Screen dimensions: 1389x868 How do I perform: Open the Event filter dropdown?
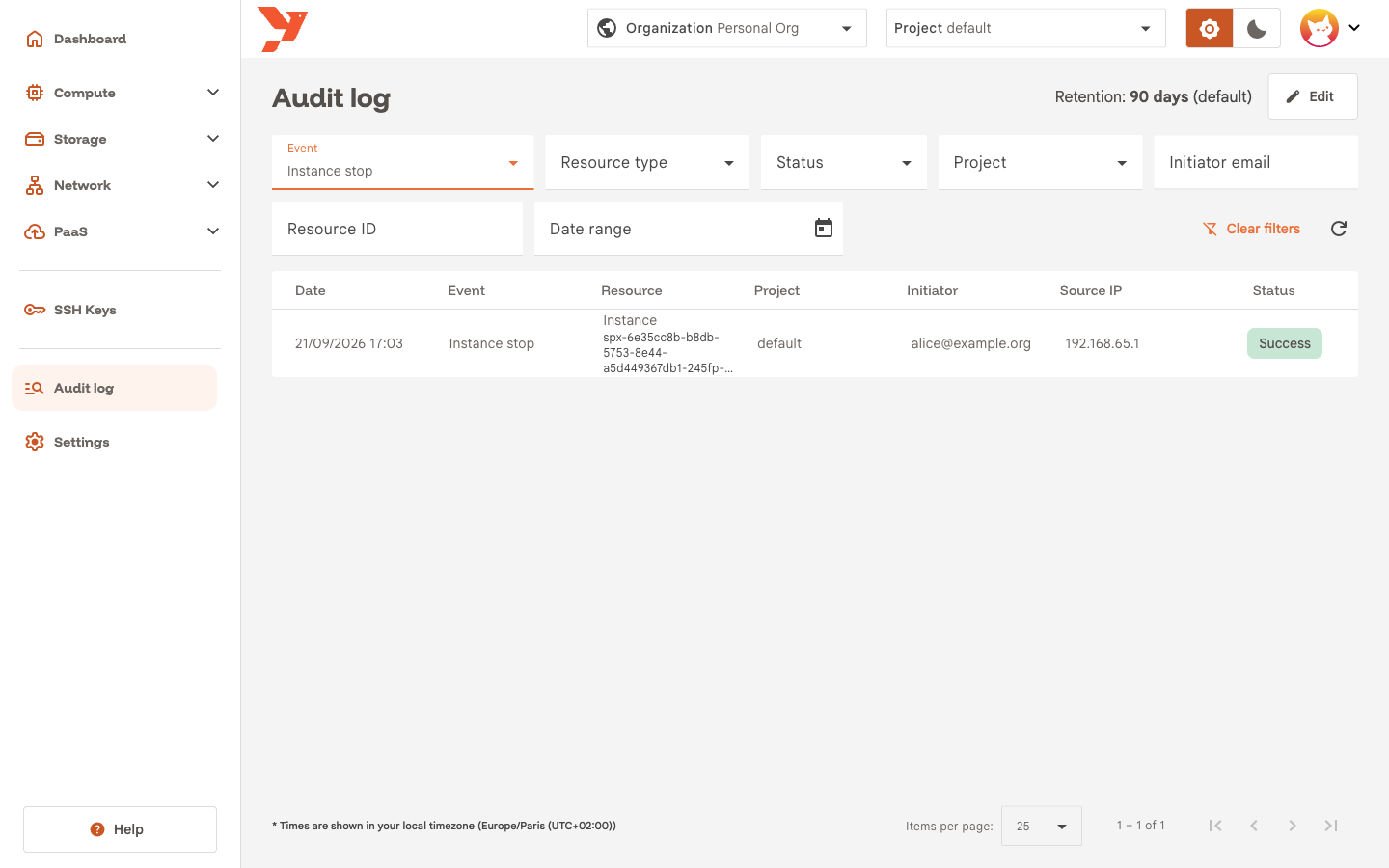pyautogui.click(x=403, y=162)
